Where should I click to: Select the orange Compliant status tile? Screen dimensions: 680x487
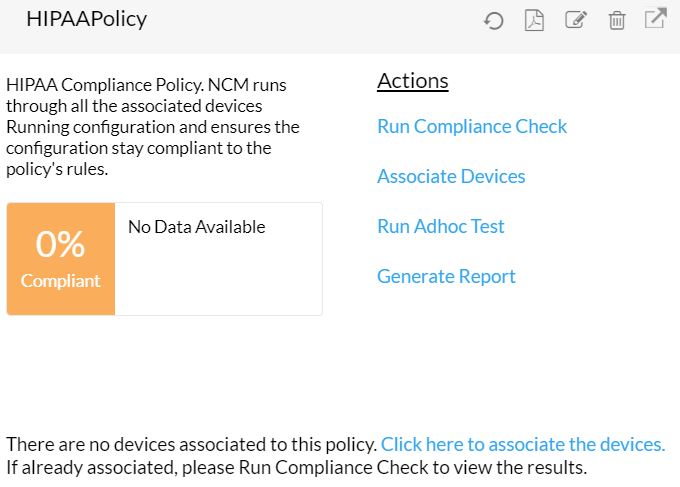tap(61, 259)
